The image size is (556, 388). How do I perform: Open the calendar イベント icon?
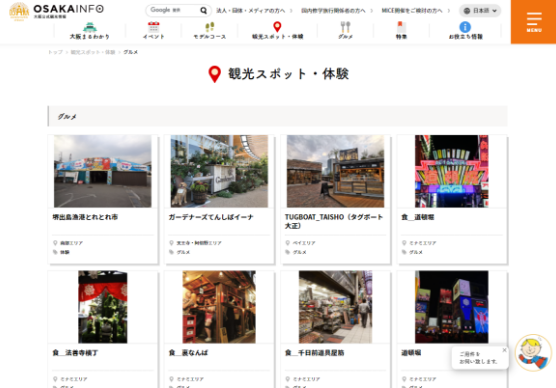click(154, 27)
